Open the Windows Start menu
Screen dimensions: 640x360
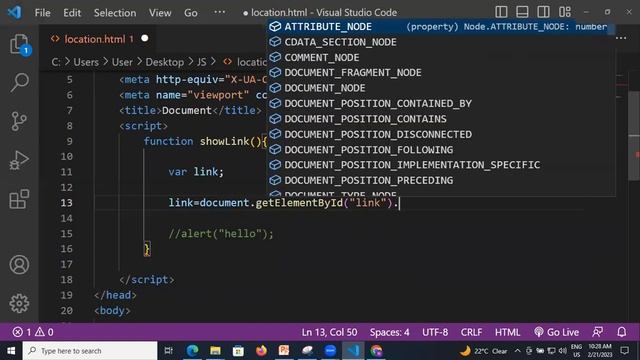pyautogui.click(x=11, y=351)
